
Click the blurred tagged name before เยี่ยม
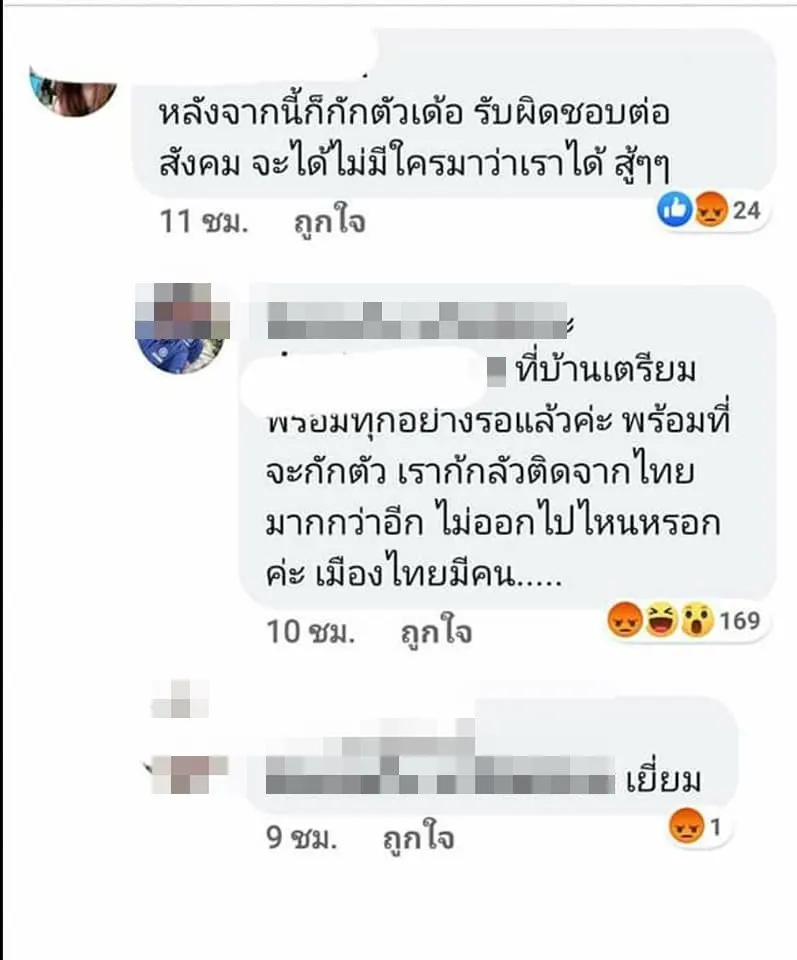coord(440,775)
